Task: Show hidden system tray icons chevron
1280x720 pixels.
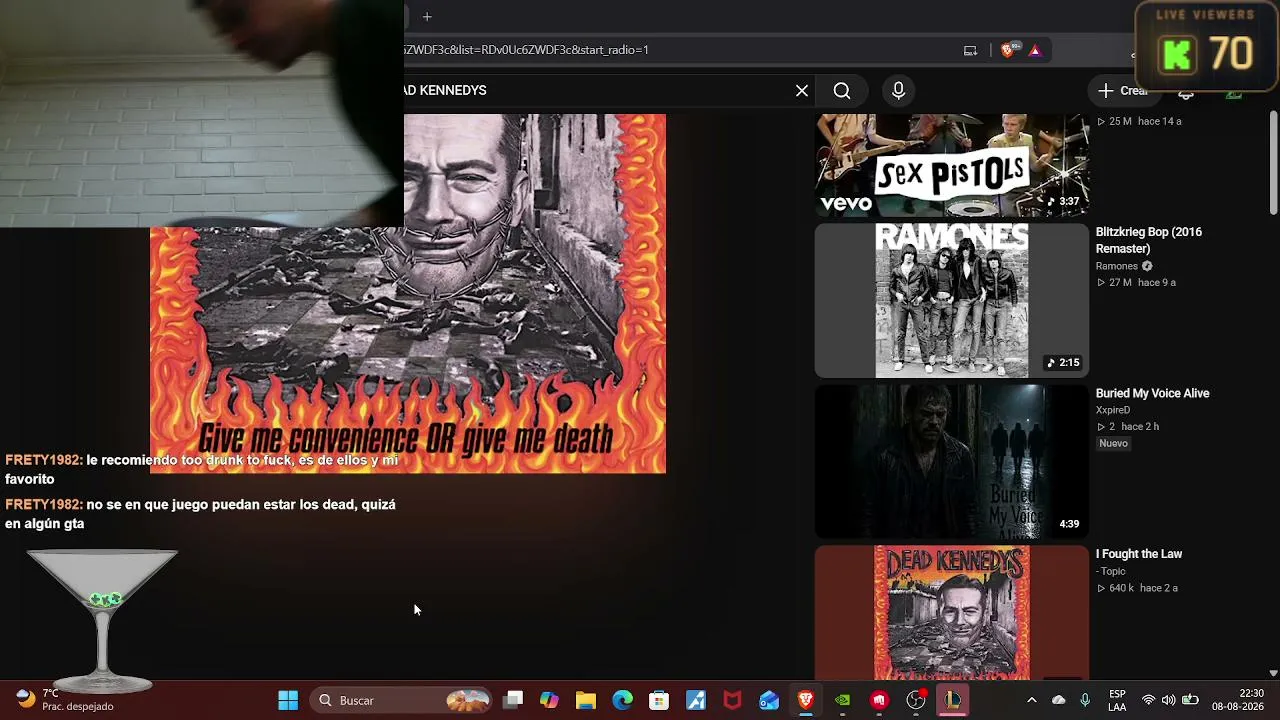Action: [1032, 701]
